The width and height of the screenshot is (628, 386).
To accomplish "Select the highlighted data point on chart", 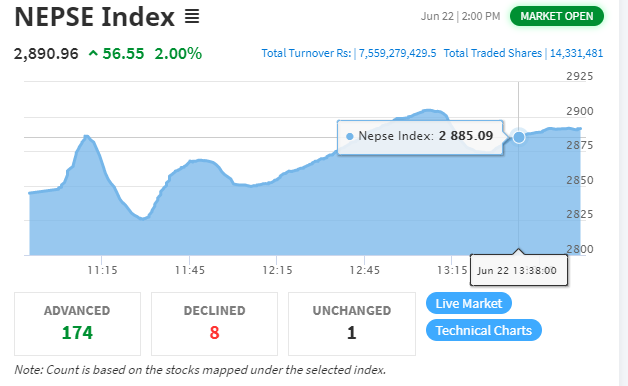I will [519, 137].
